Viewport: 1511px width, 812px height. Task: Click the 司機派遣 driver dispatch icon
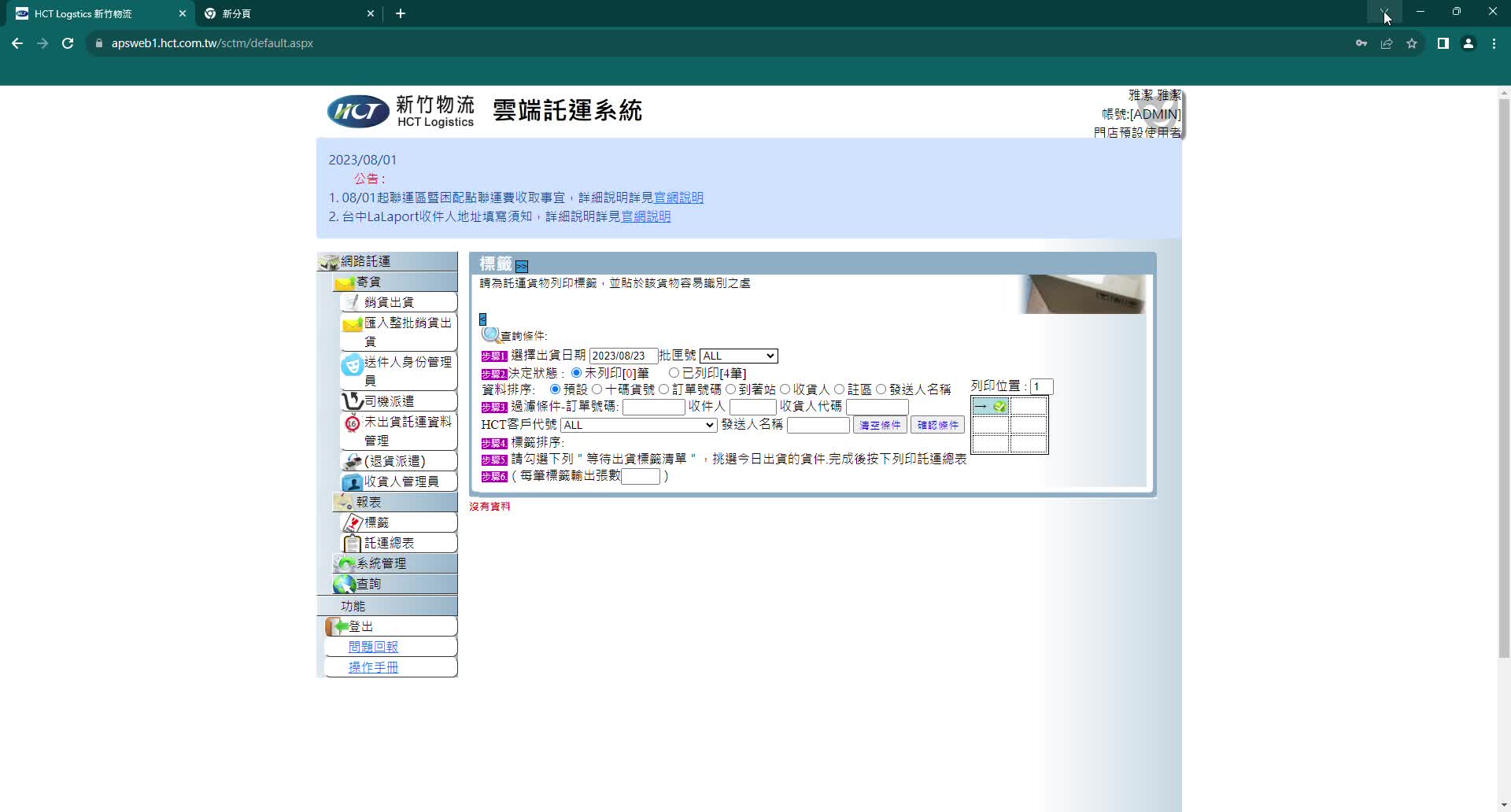352,401
